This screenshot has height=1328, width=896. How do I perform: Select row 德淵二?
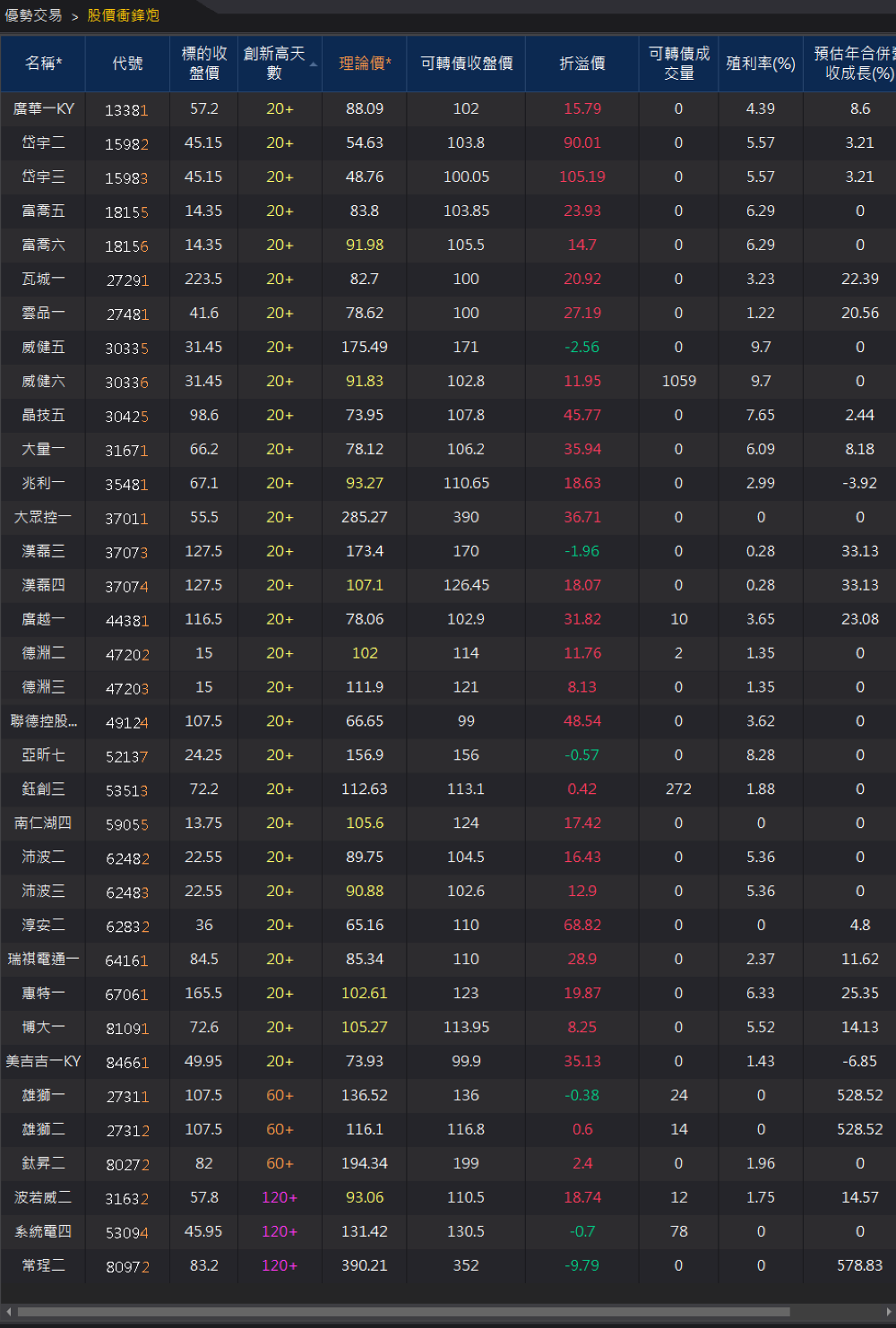pos(448,653)
